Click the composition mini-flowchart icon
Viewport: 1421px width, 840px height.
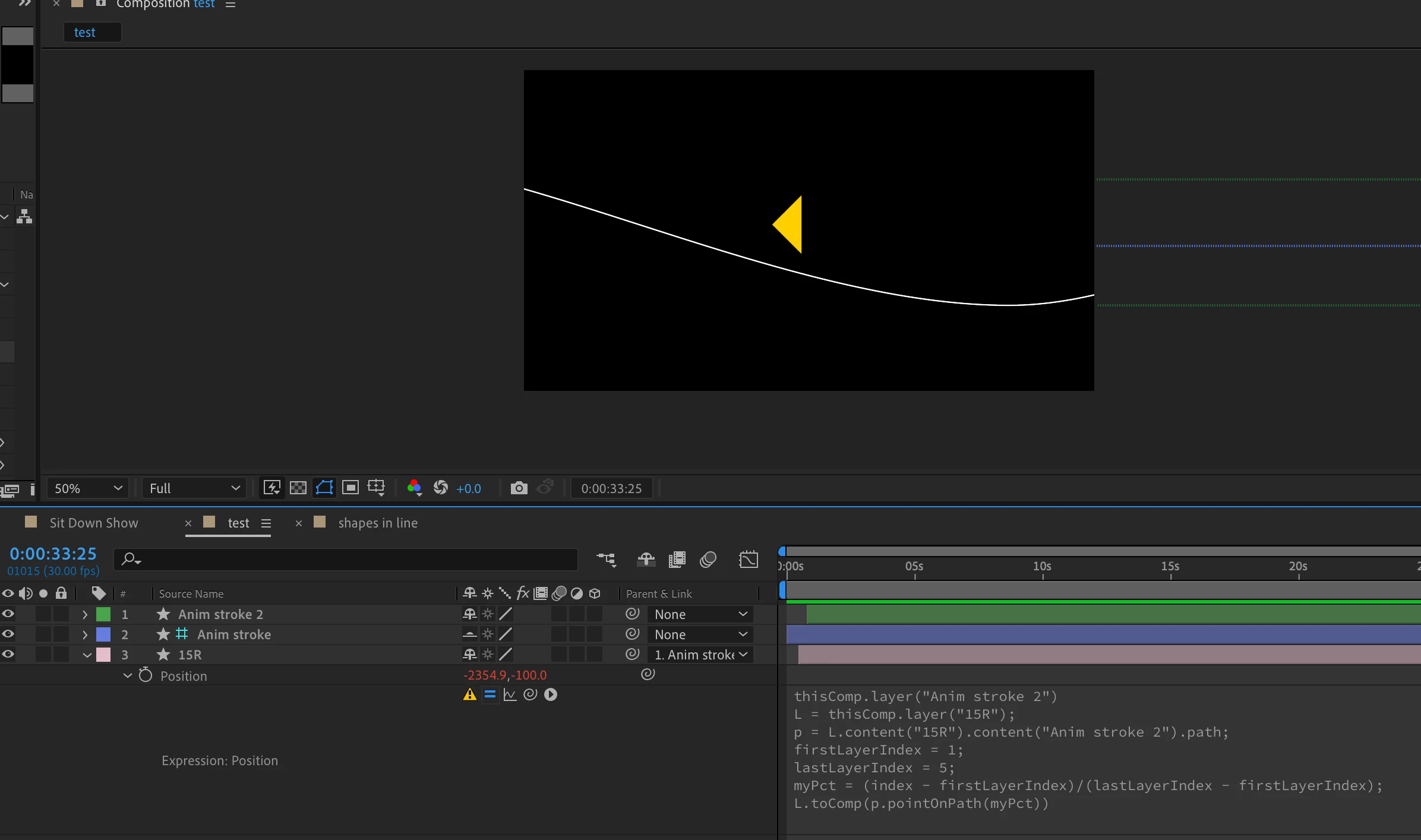606,559
